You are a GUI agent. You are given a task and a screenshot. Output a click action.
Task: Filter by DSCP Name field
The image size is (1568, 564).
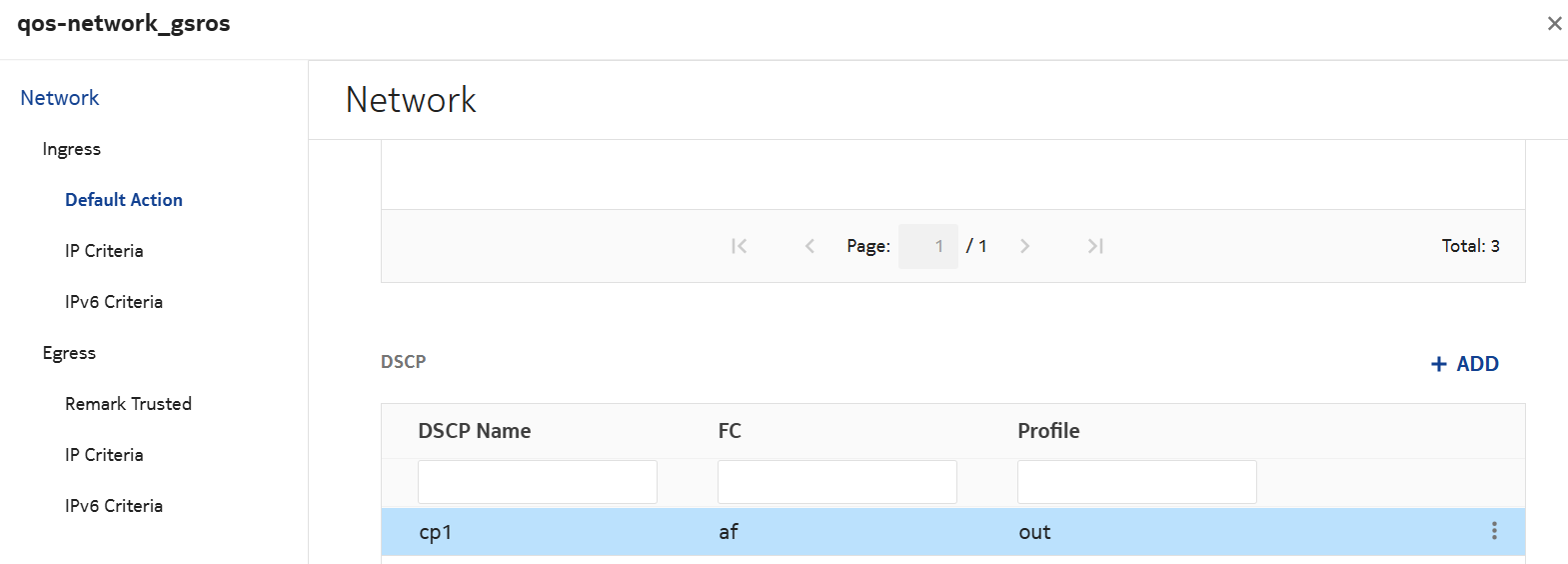point(537,482)
